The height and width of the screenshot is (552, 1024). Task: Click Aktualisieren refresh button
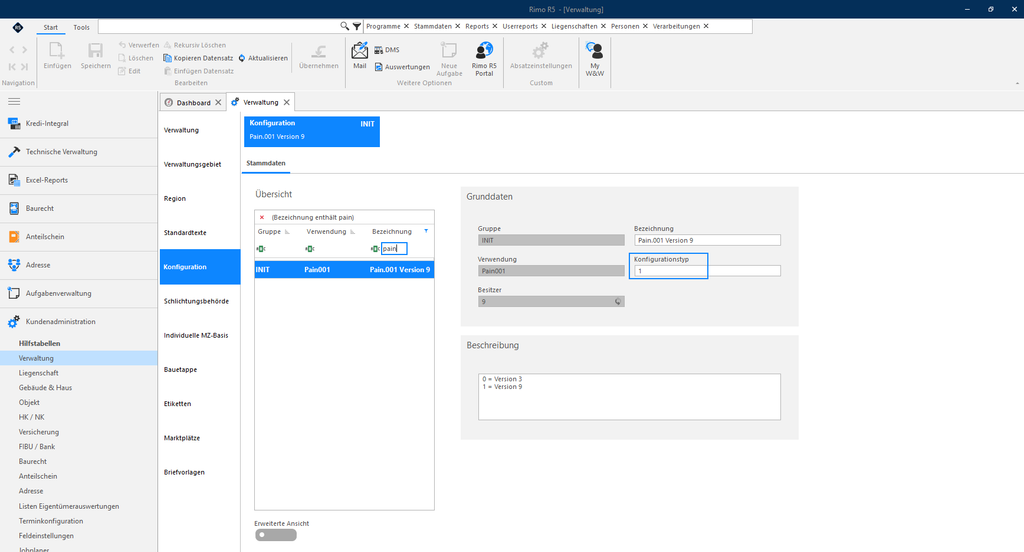point(263,58)
